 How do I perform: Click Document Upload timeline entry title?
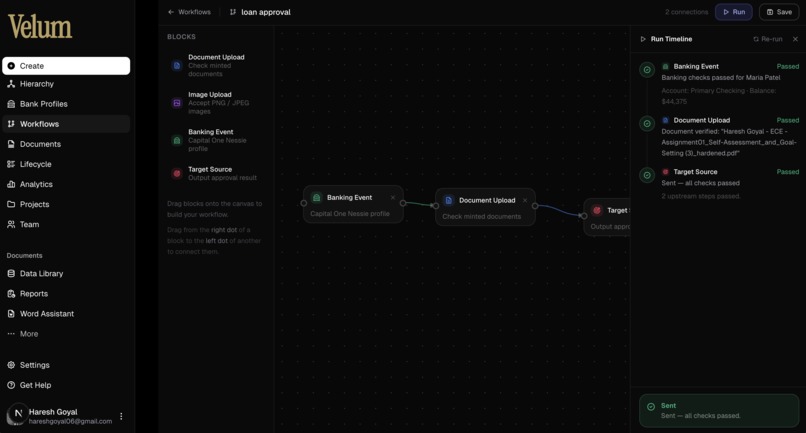702,120
